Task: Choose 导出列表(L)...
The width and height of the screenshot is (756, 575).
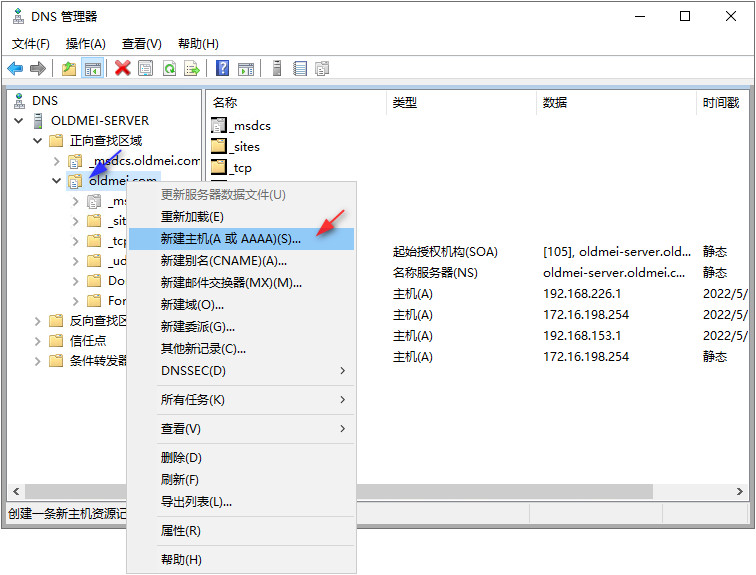Action: (x=241, y=502)
